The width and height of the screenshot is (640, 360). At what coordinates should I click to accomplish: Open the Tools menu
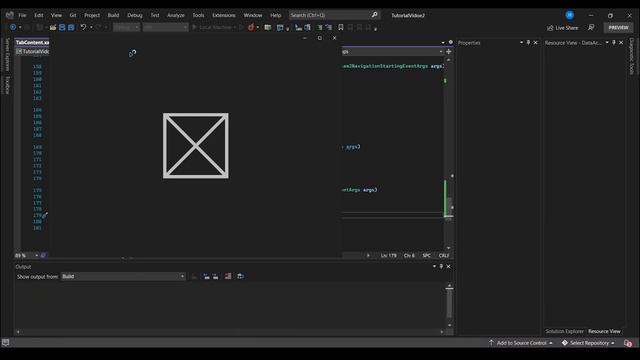[198, 15]
